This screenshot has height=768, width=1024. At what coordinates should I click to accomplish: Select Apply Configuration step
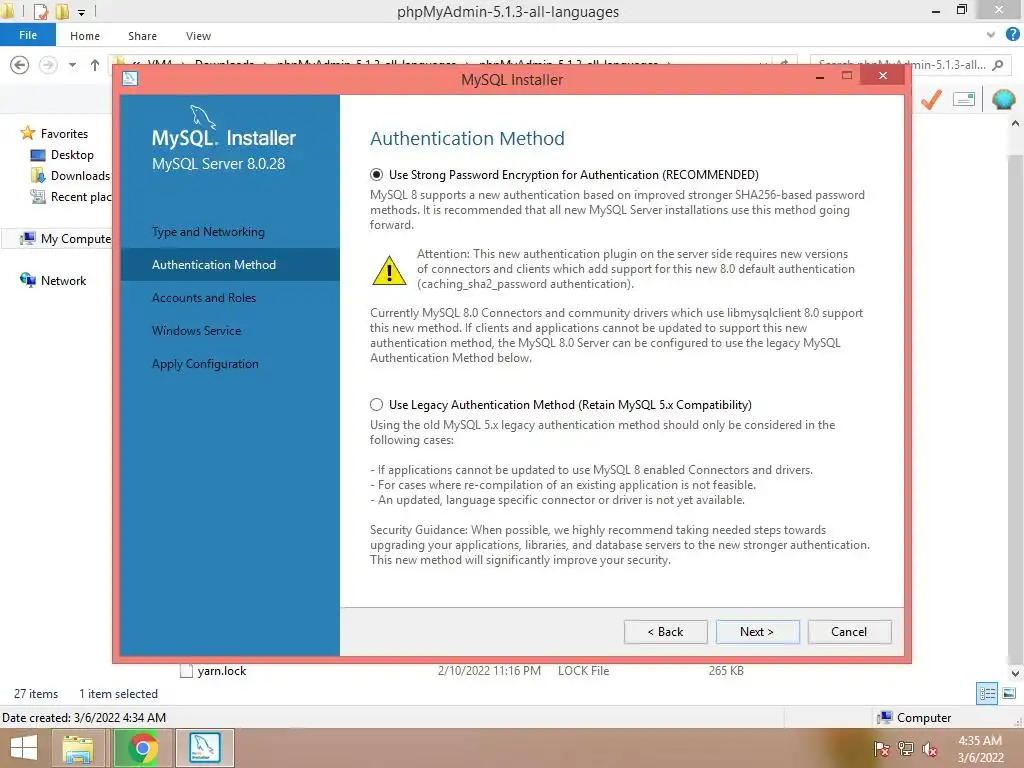[x=205, y=364]
